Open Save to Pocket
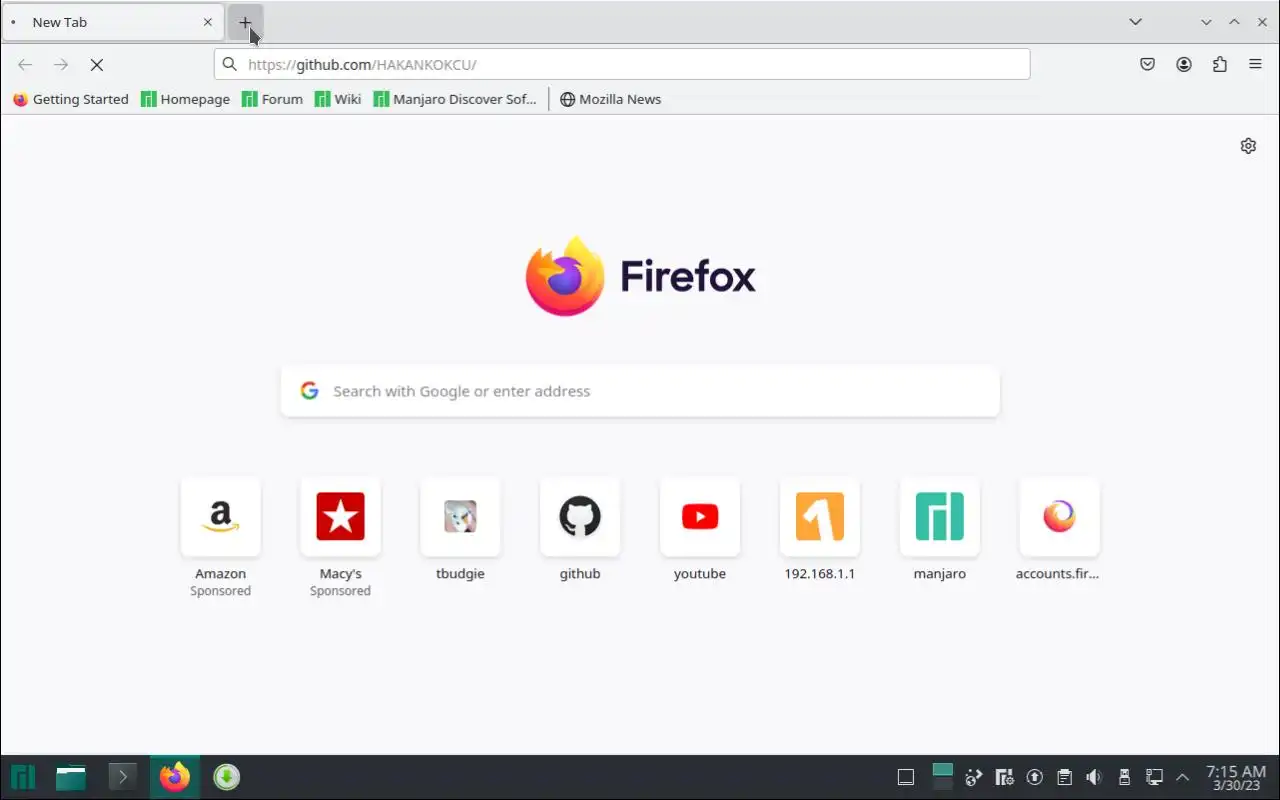The width and height of the screenshot is (1280, 800). pyautogui.click(x=1148, y=64)
